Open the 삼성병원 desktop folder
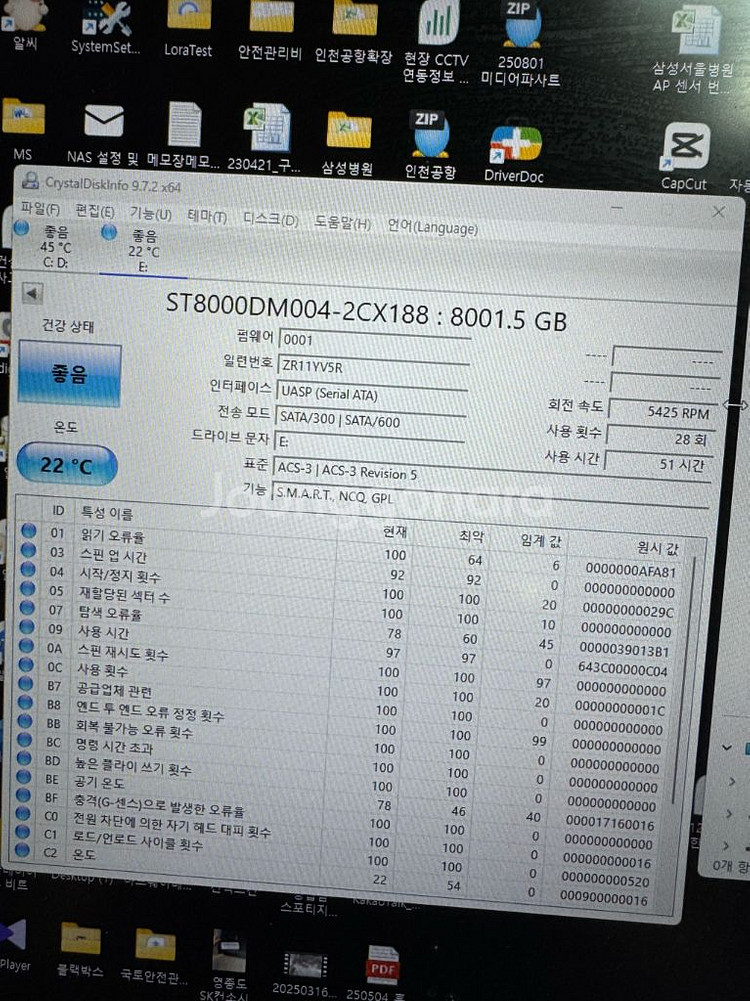The image size is (750, 1001). (x=348, y=143)
